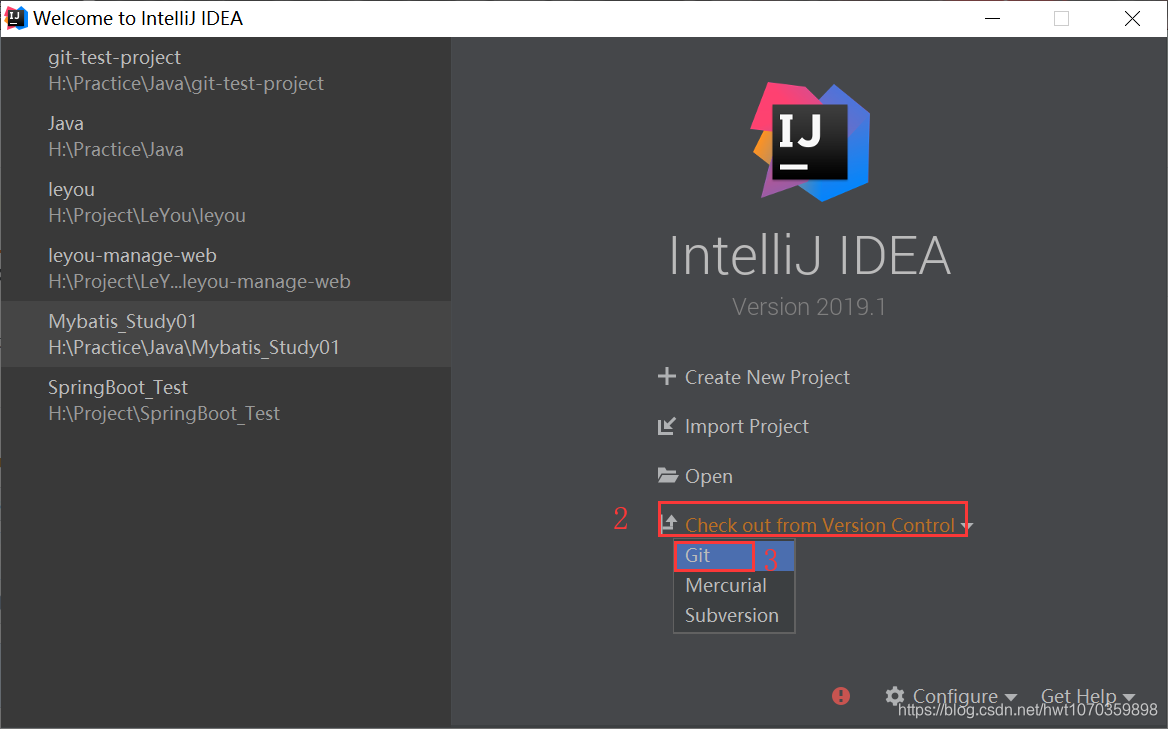Click the path H:\Practice\Java\Mybatis_Study01
1168x729 pixels.
[x=194, y=347]
